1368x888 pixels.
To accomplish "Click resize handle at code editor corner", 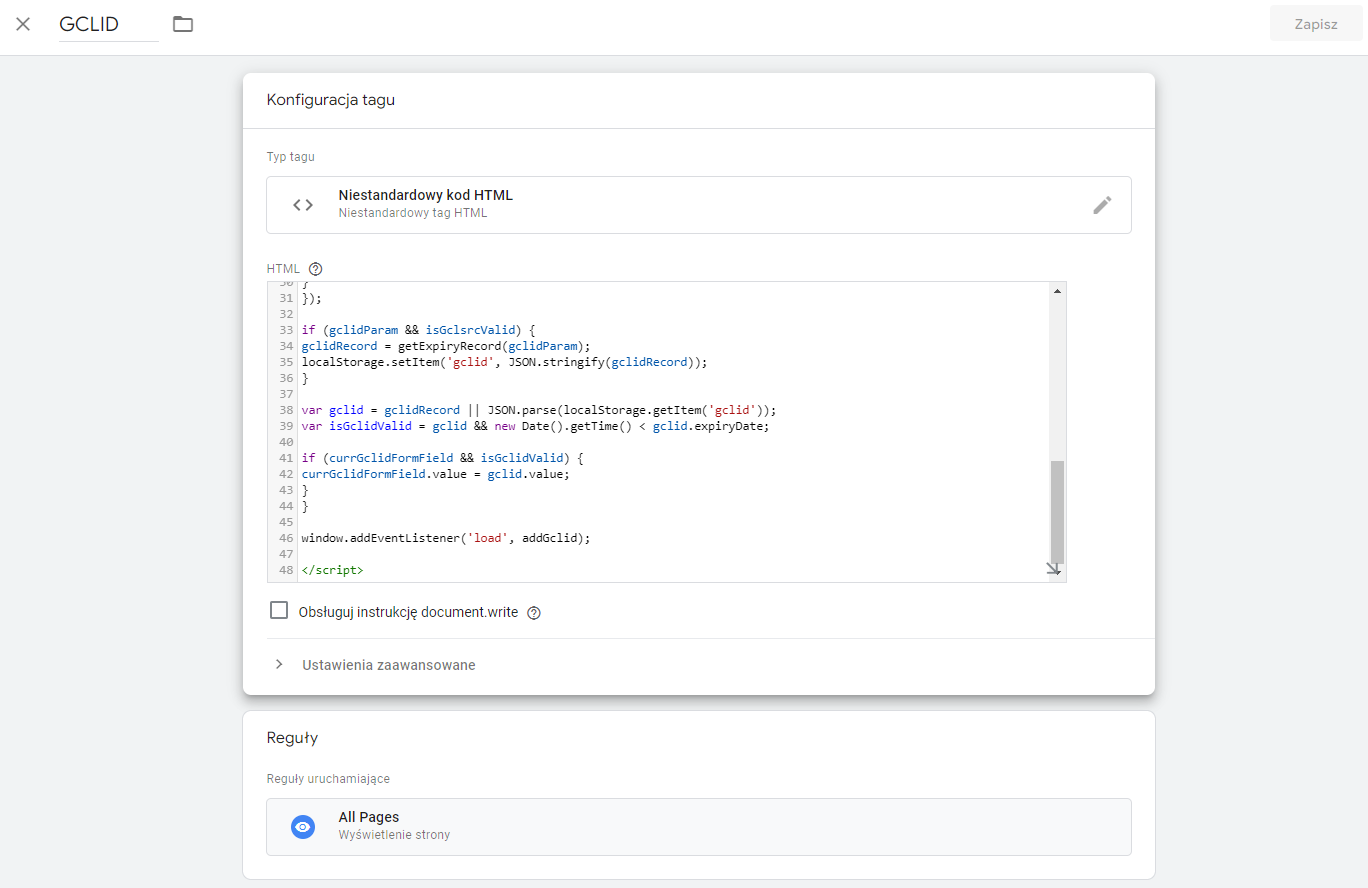I will (x=1053, y=569).
